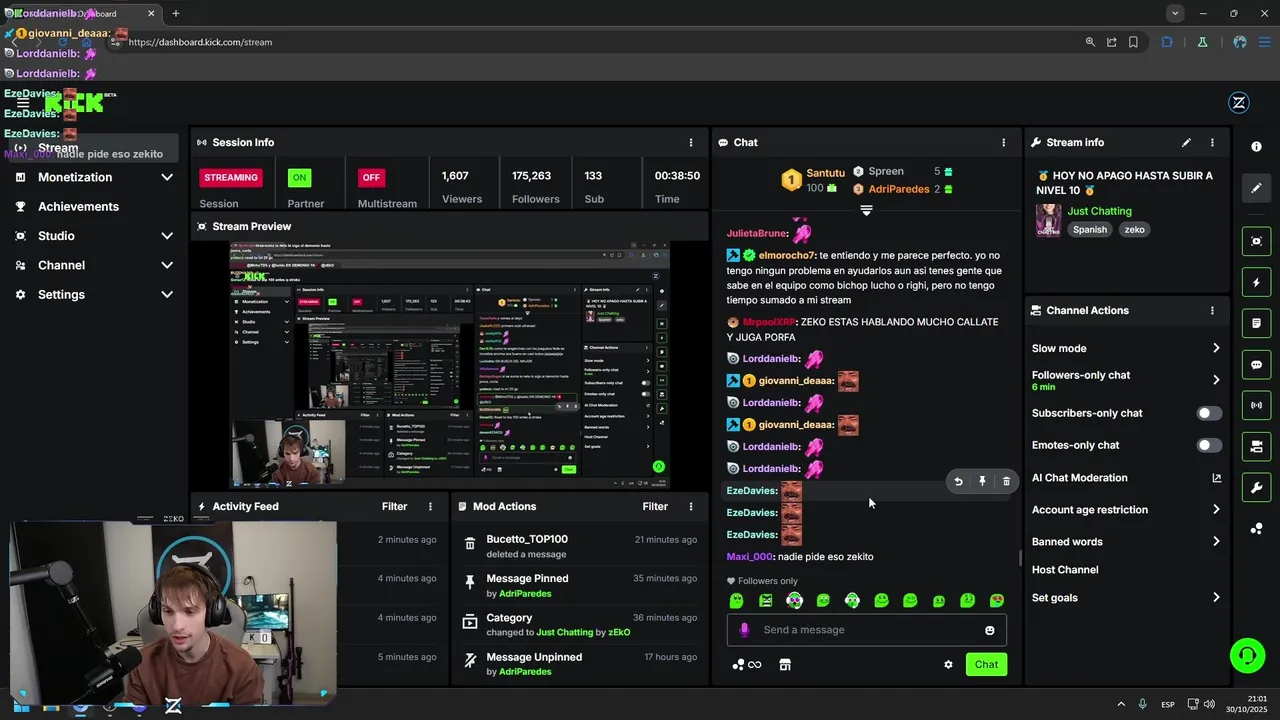Click the chat panel scrollbar
Viewport: 1280px width, 720px height.
pyautogui.click(x=1019, y=558)
